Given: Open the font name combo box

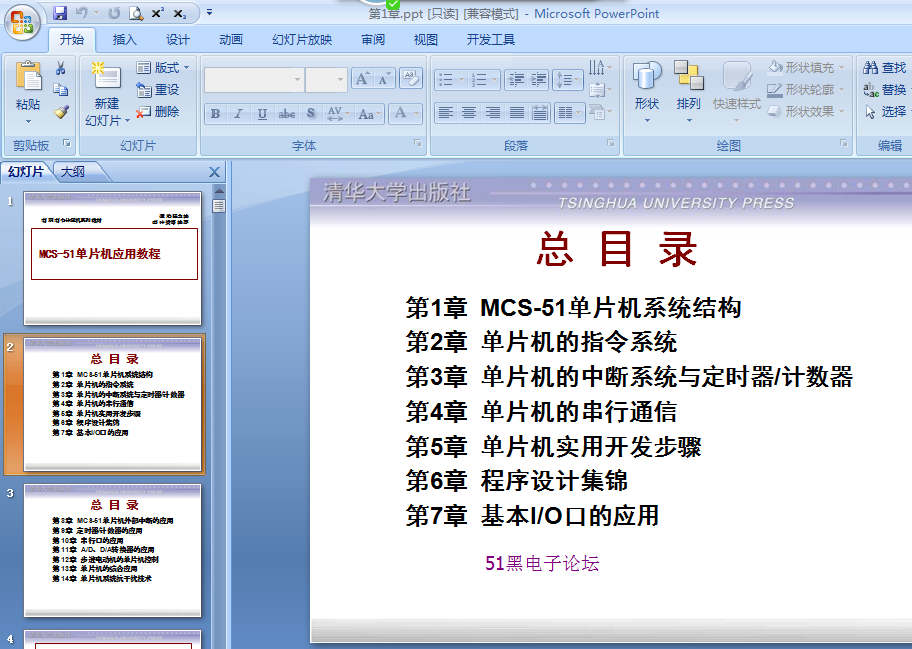Looking at the screenshot, I should 254,80.
